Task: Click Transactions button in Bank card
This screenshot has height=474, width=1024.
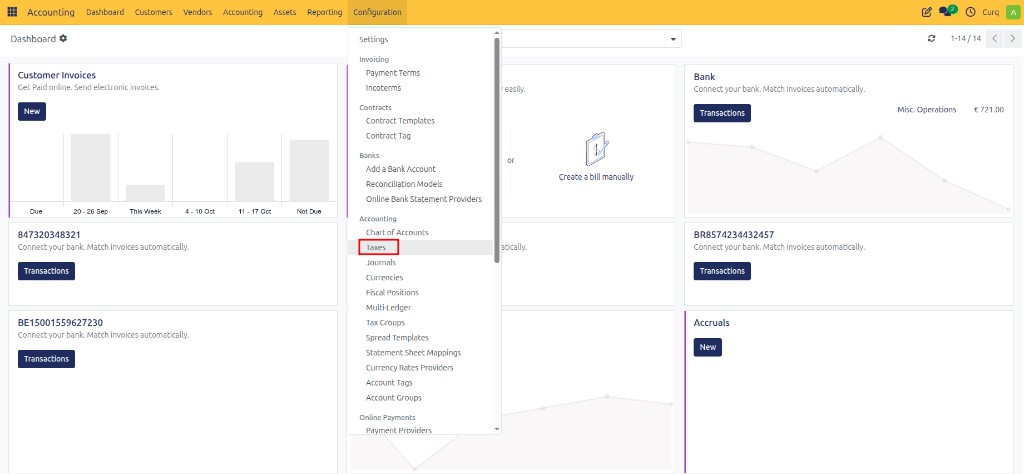Action: click(722, 113)
